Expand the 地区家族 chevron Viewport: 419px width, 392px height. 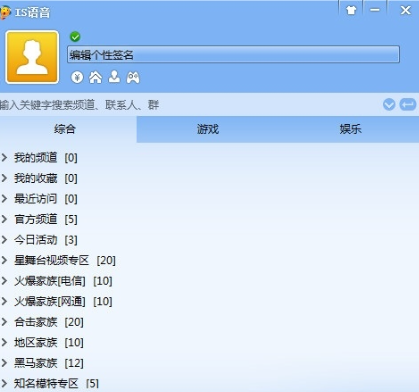pyautogui.click(x=4, y=342)
